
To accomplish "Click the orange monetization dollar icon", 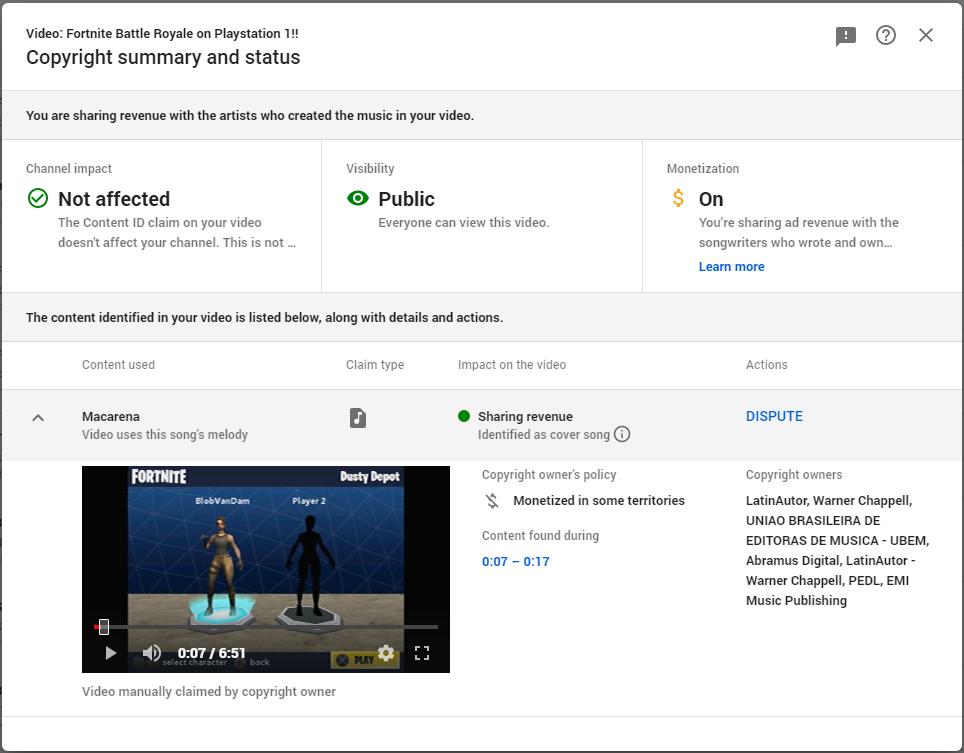I will [x=678, y=198].
